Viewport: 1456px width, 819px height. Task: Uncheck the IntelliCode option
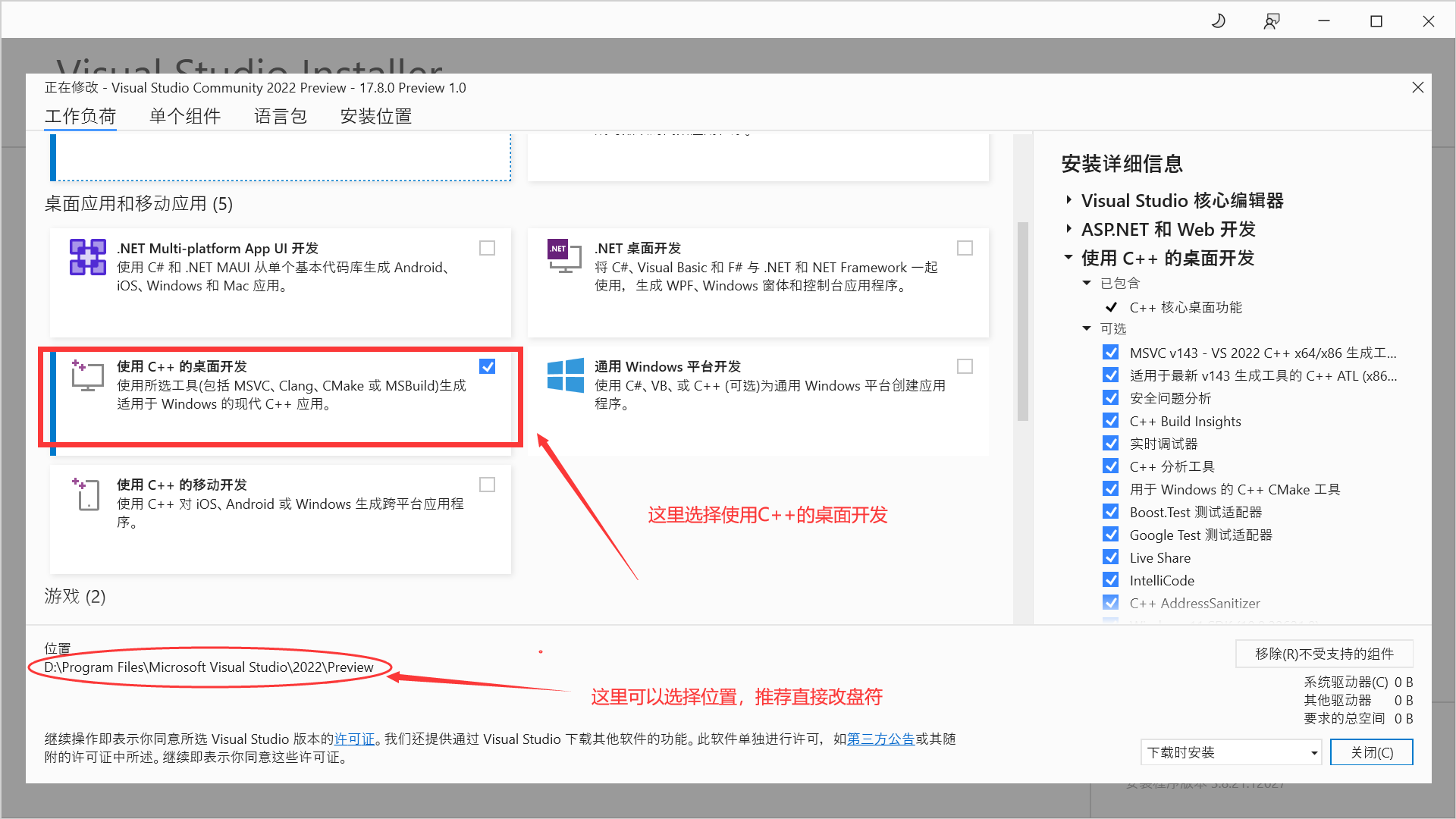(x=1111, y=580)
